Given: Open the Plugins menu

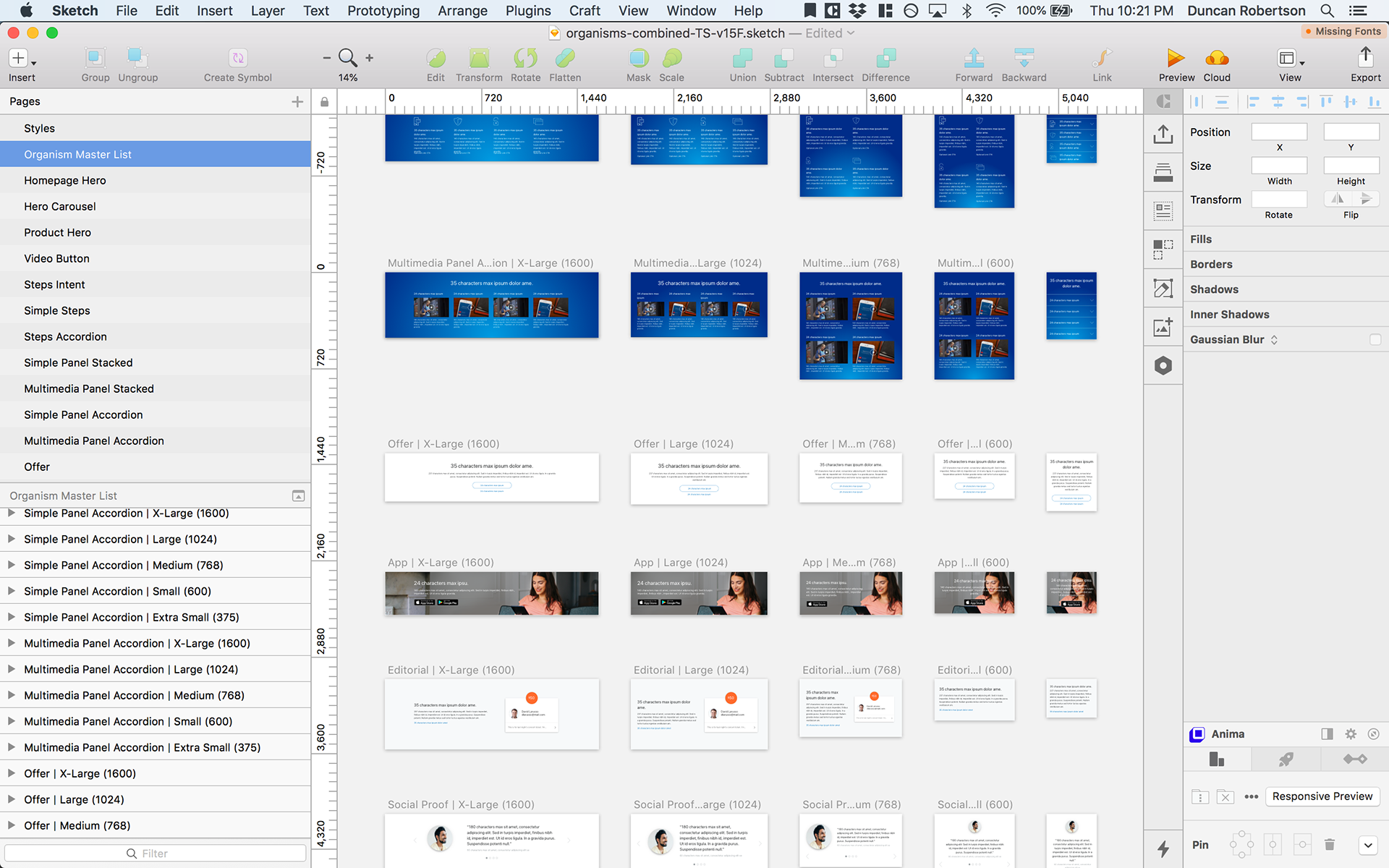Looking at the screenshot, I should (x=527, y=11).
